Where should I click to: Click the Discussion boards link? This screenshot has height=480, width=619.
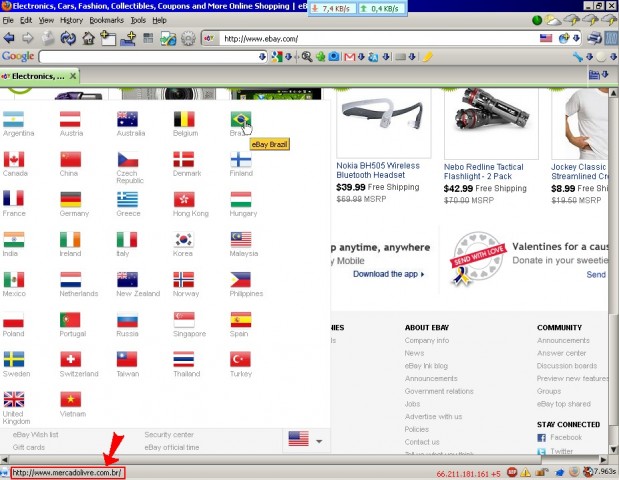(x=567, y=366)
